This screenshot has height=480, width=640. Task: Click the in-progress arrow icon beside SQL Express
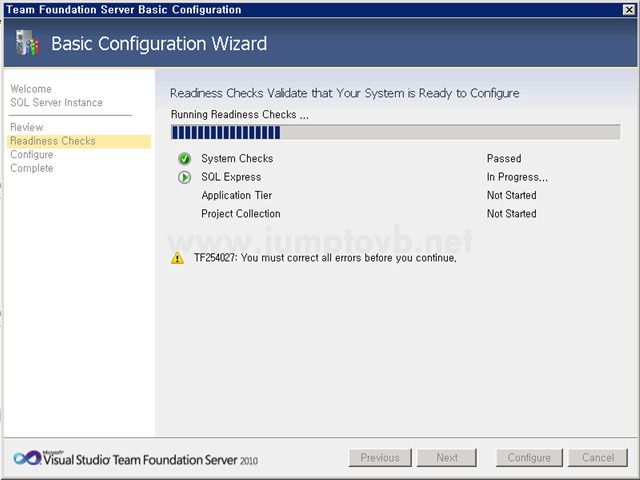(x=184, y=177)
